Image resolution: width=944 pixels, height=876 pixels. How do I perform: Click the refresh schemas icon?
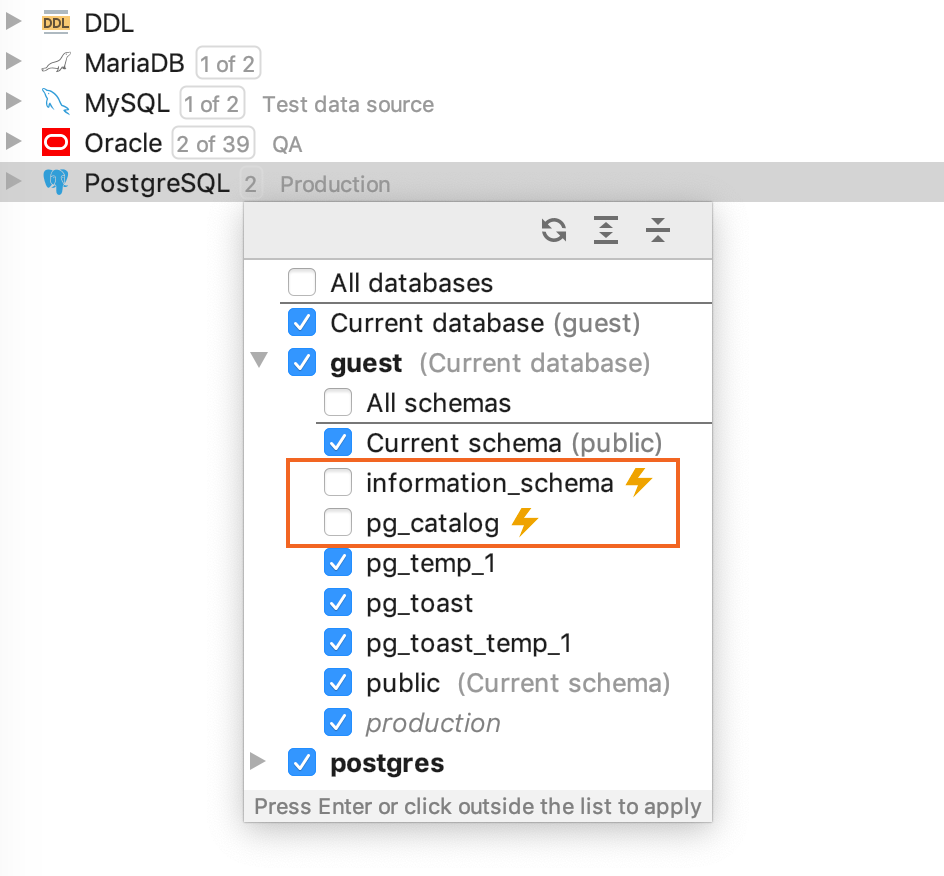point(553,229)
